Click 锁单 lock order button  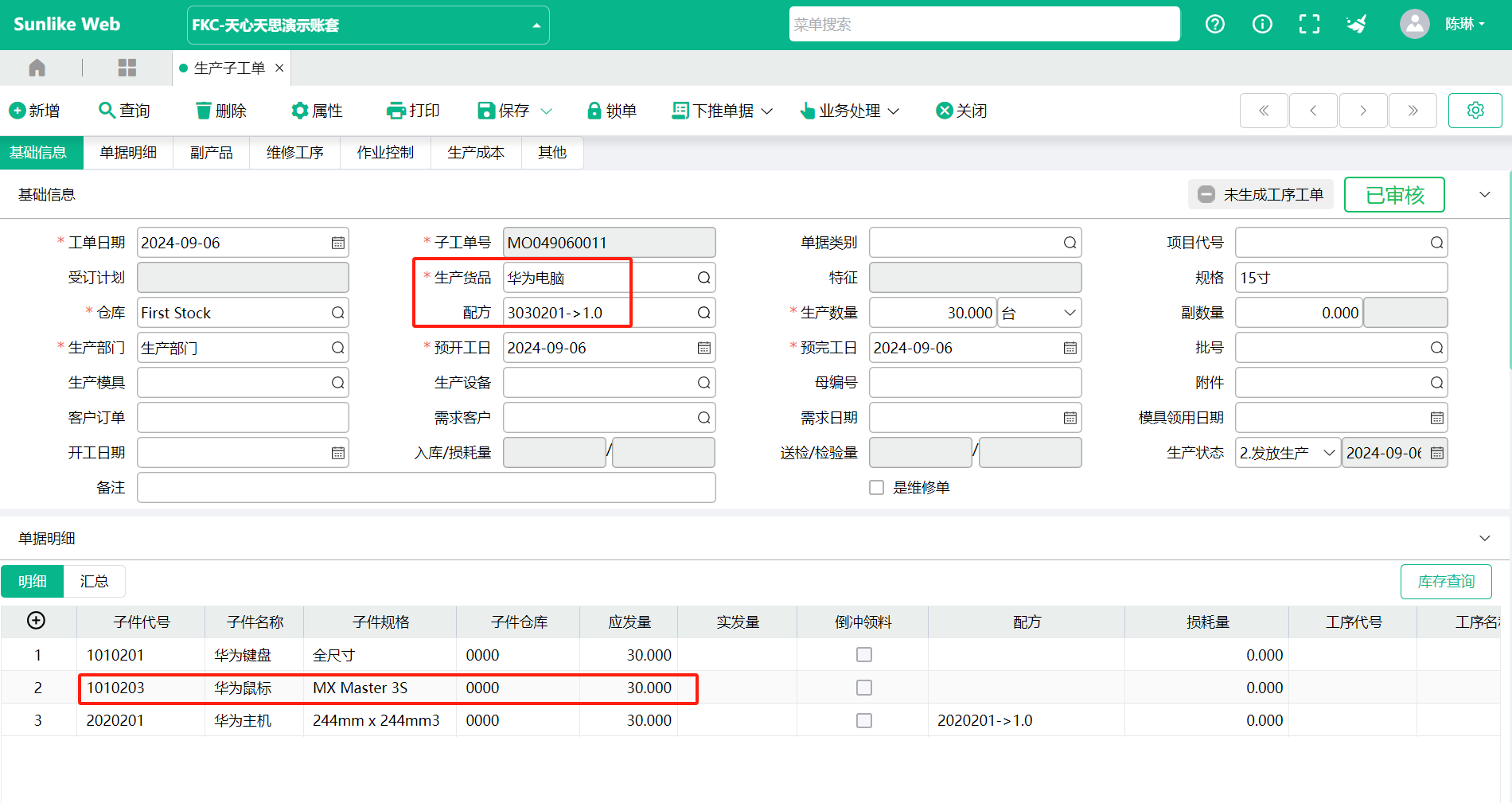pyautogui.click(x=611, y=111)
